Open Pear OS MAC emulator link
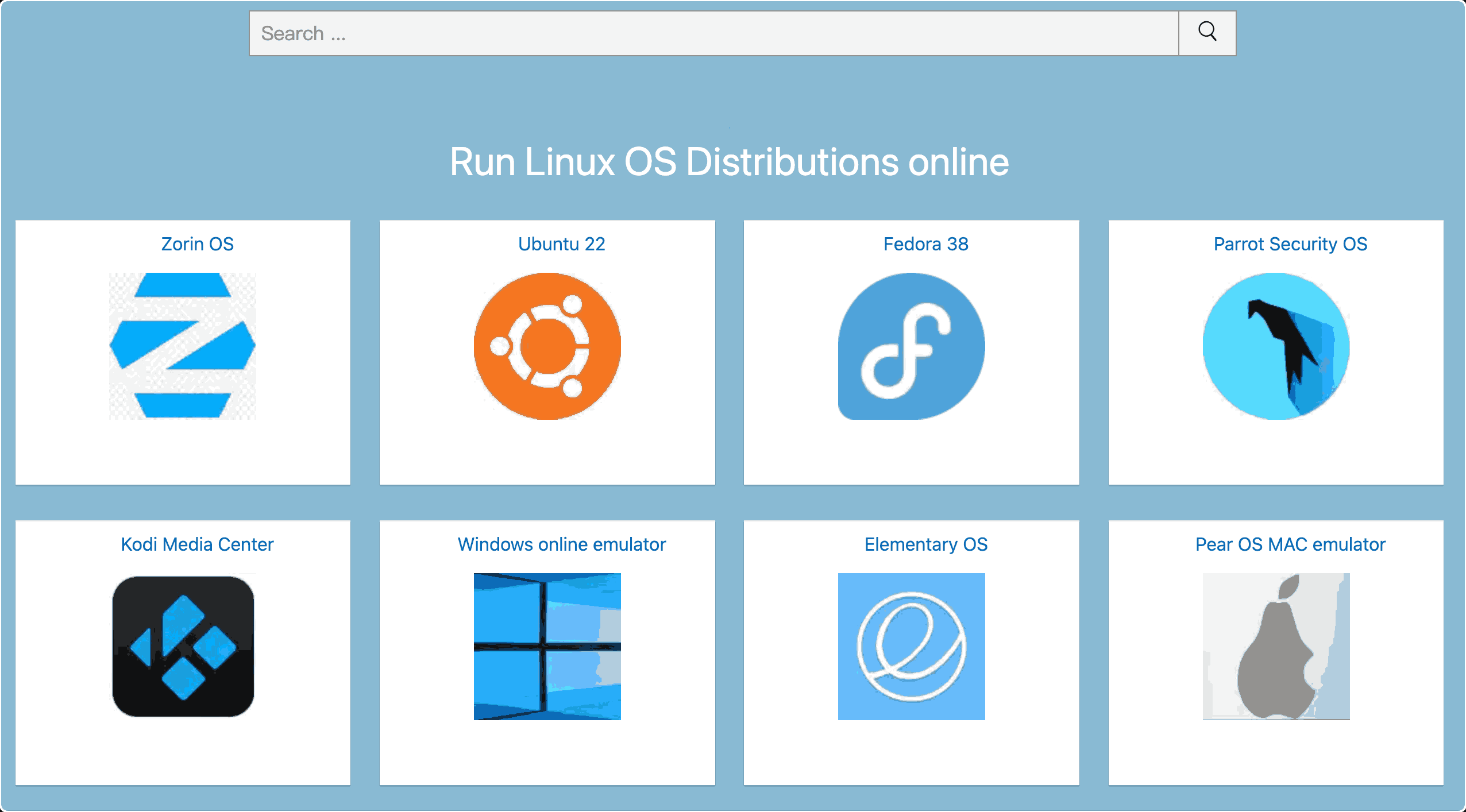Screen dimensions: 1466x812 pos(1290,544)
